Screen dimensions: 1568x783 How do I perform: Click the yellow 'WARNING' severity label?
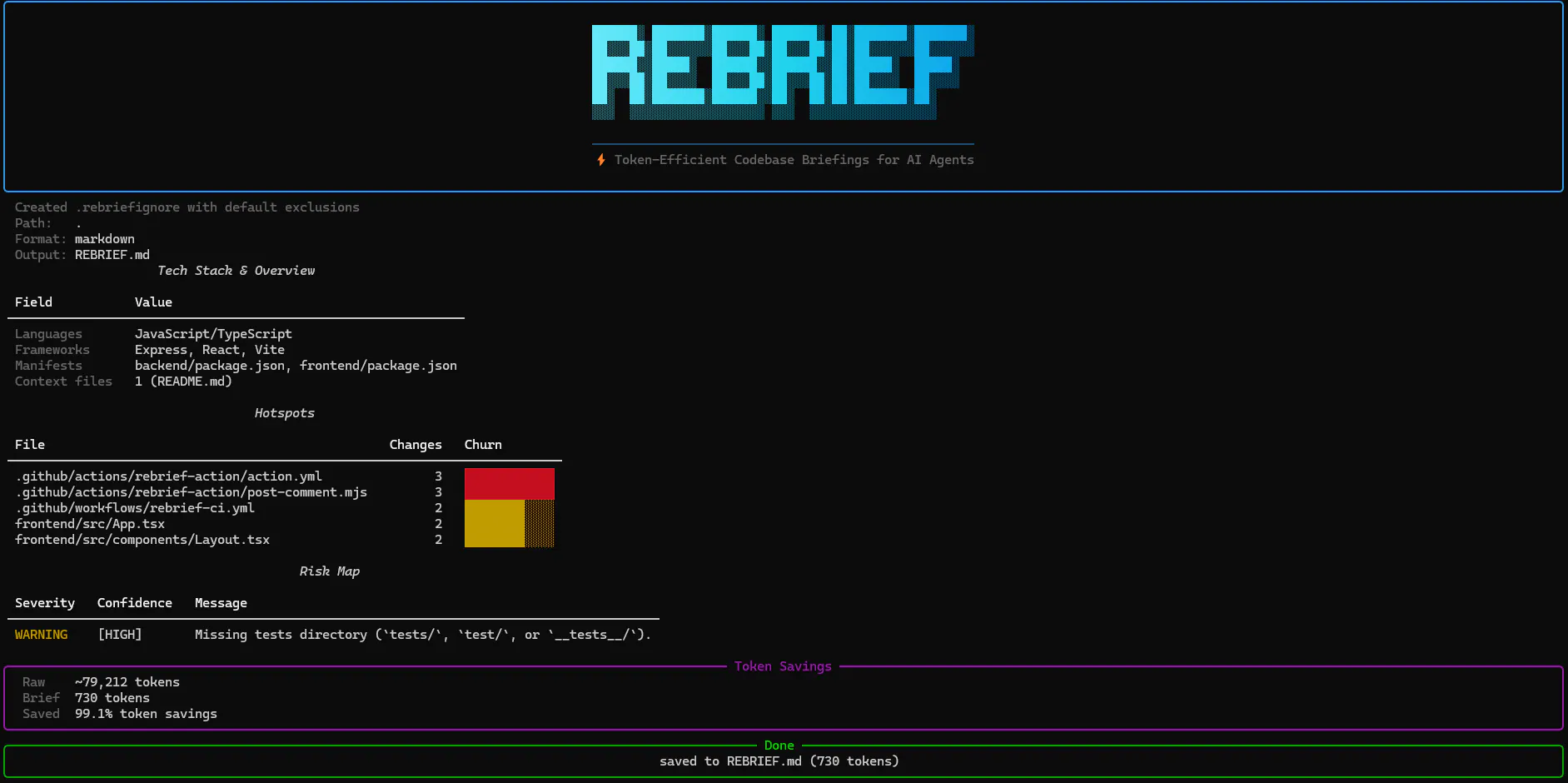click(x=41, y=635)
